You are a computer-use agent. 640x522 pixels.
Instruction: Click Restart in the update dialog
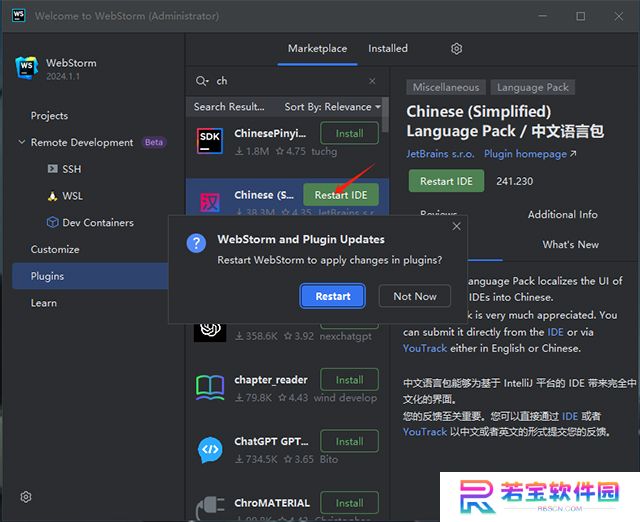[x=333, y=296]
